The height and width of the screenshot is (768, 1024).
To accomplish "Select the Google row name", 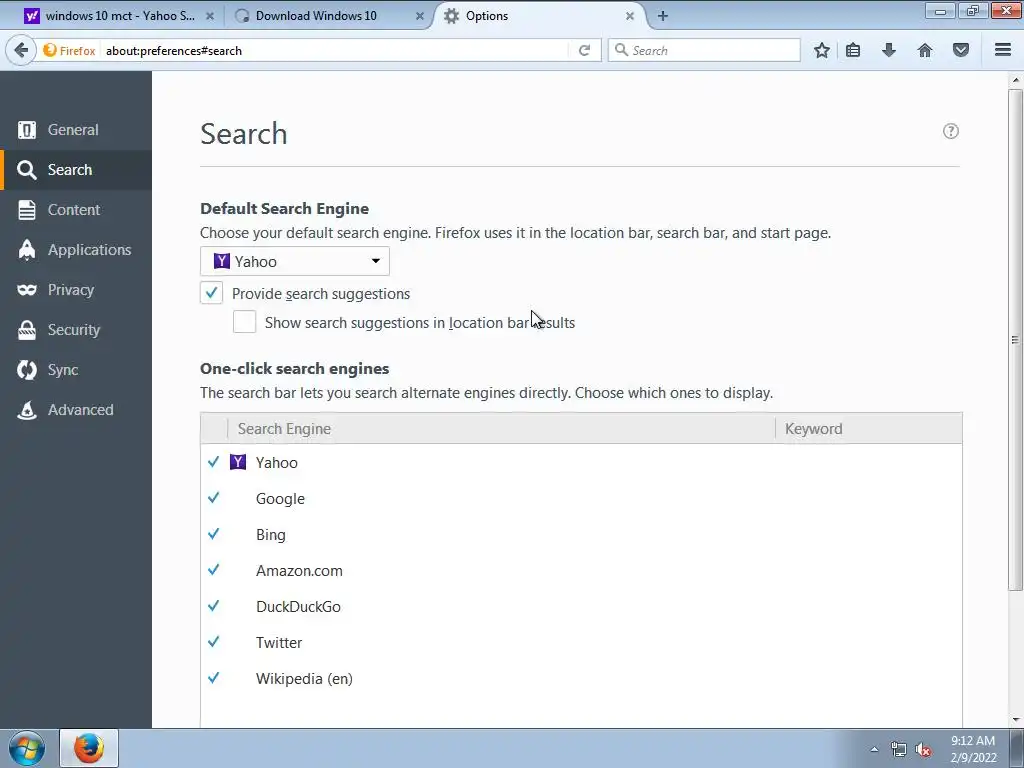I will pyautogui.click(x=280, y=498).
